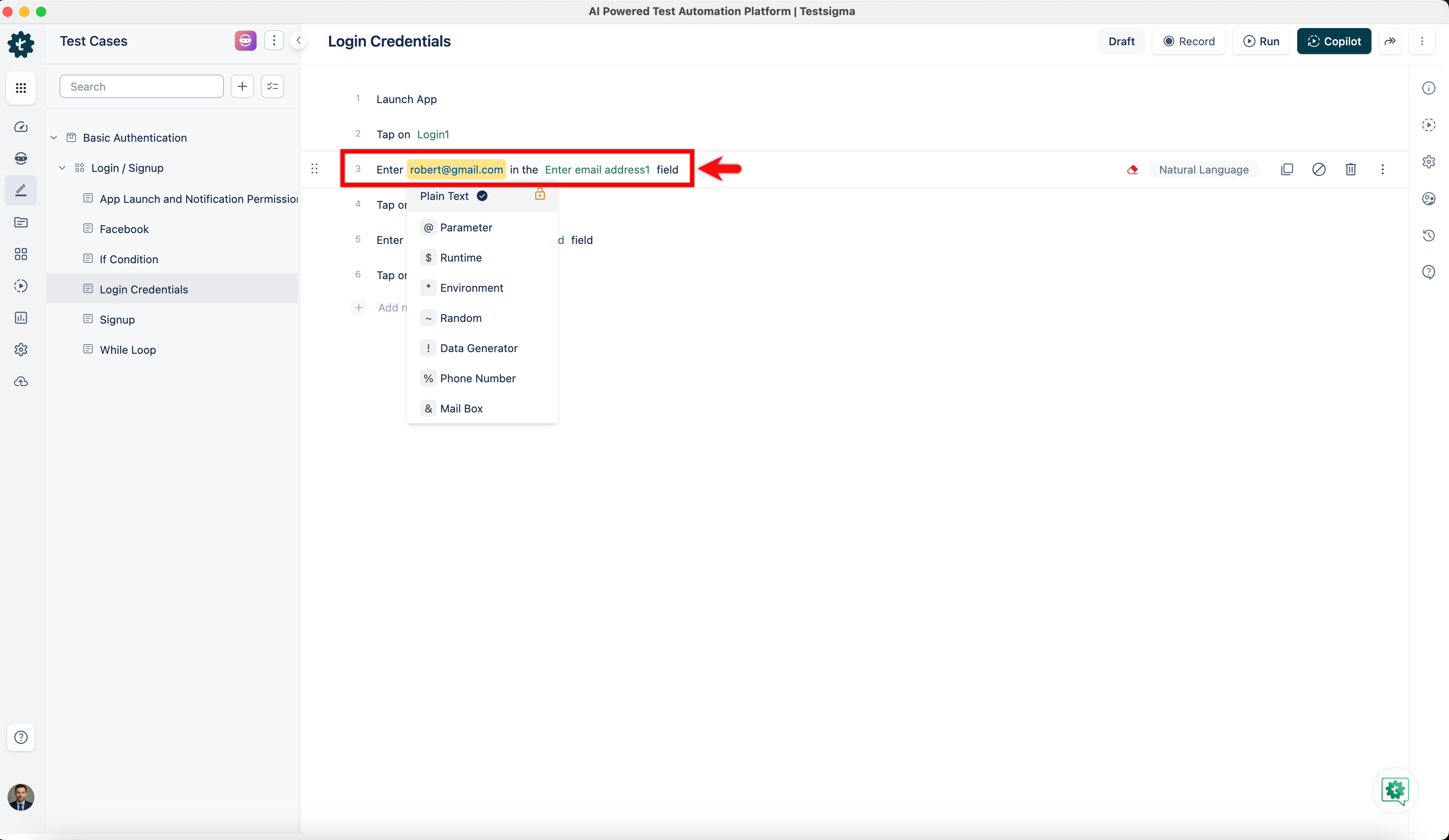The width and height of the screenshot is (1449, 840).
Task: Click the share arrow icon in header
Action: pyautogui.click(x=1390, y=41)
